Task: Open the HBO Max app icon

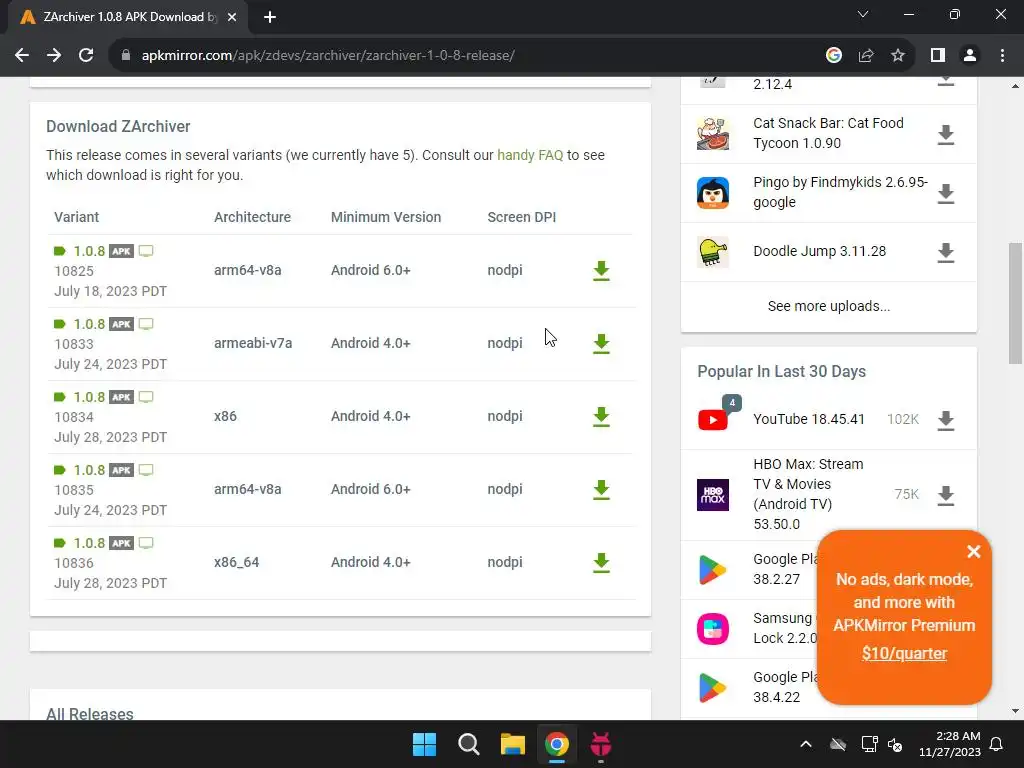Action: (x=712, y=494)
